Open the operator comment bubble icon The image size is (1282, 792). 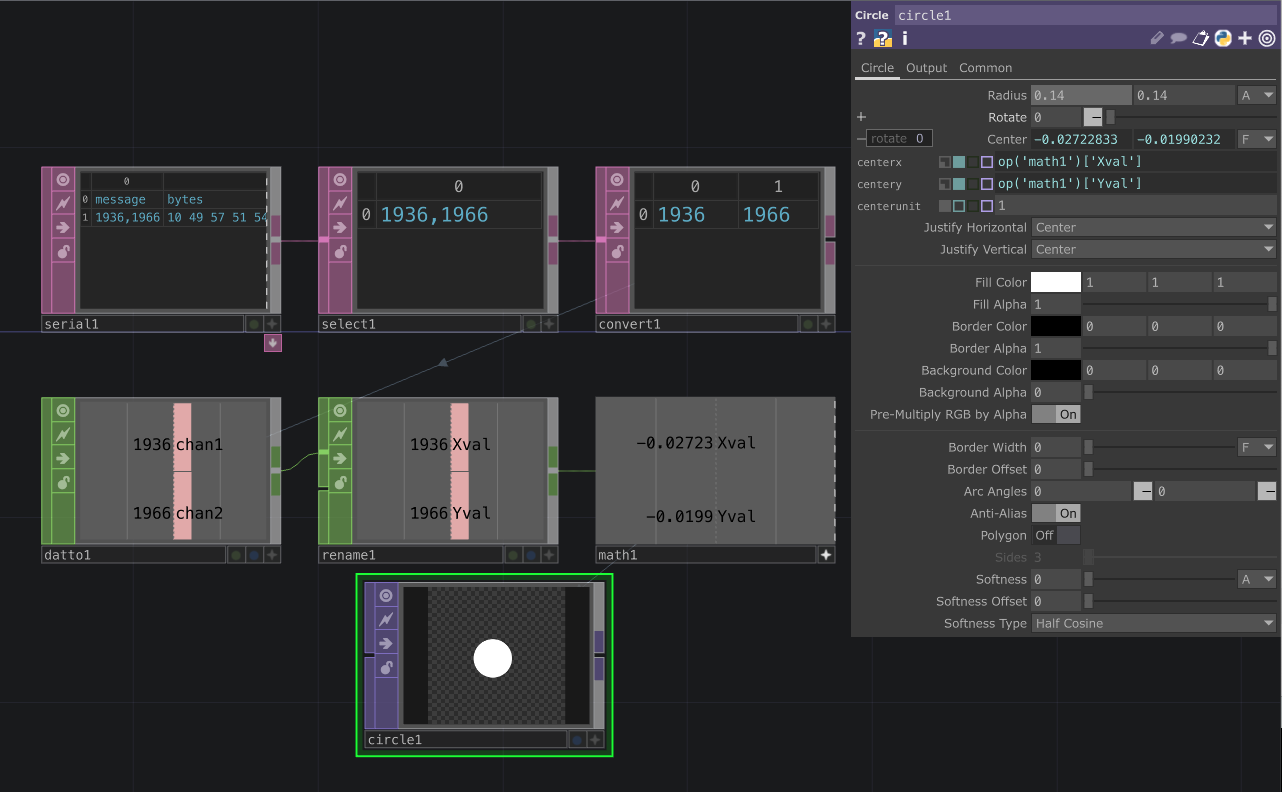tap(1179, 39)
